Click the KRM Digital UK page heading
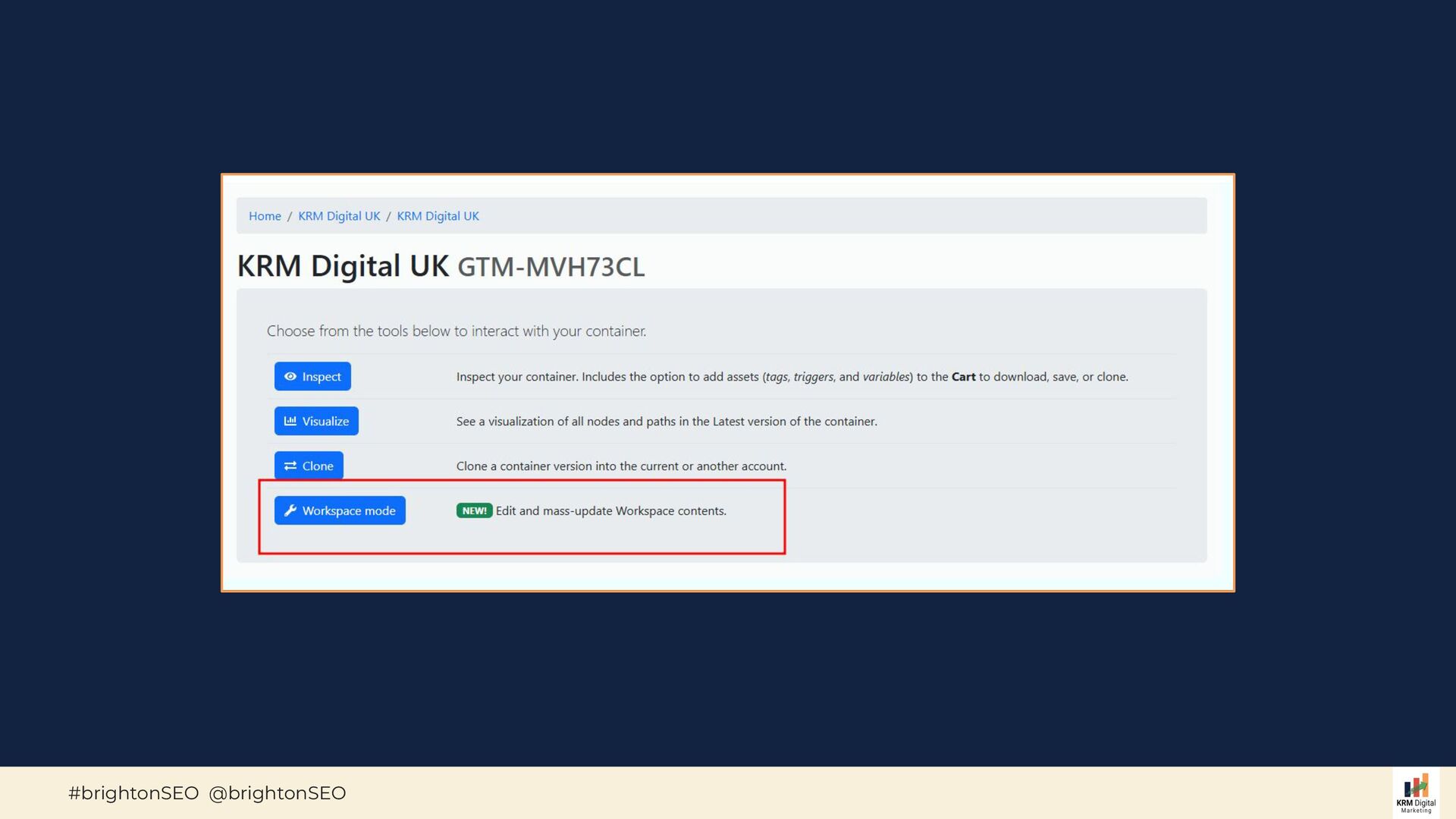This screenshot has width=1456, height=819. [343, 266]
